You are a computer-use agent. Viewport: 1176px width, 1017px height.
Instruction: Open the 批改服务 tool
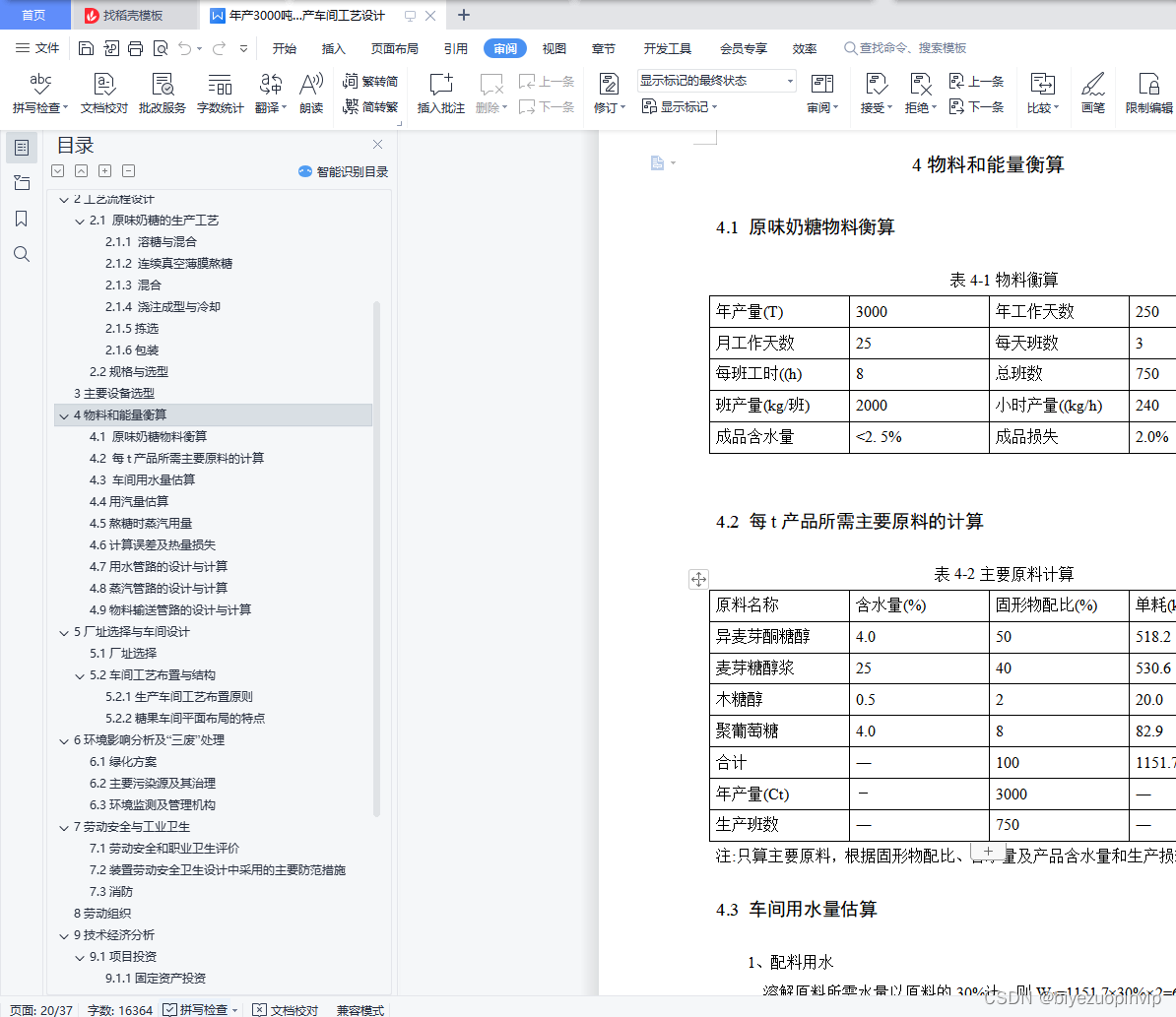(162, 93)
